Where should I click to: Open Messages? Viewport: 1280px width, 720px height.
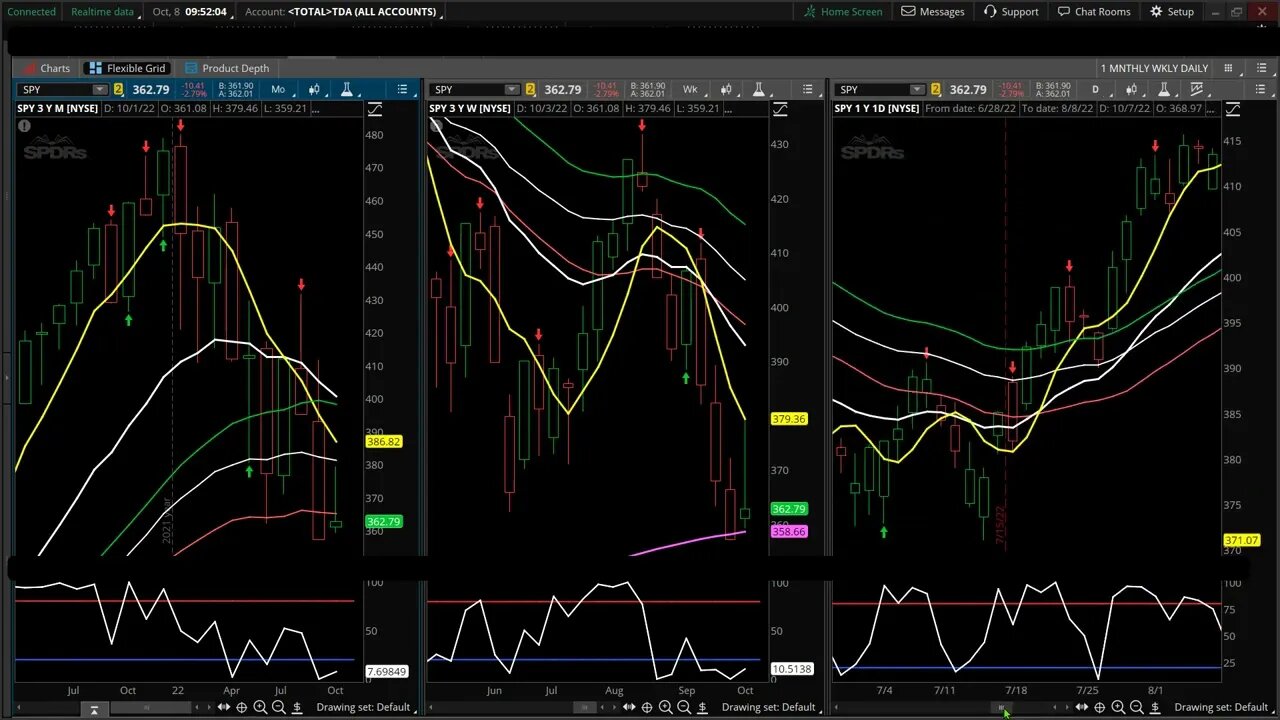point(933,12)
